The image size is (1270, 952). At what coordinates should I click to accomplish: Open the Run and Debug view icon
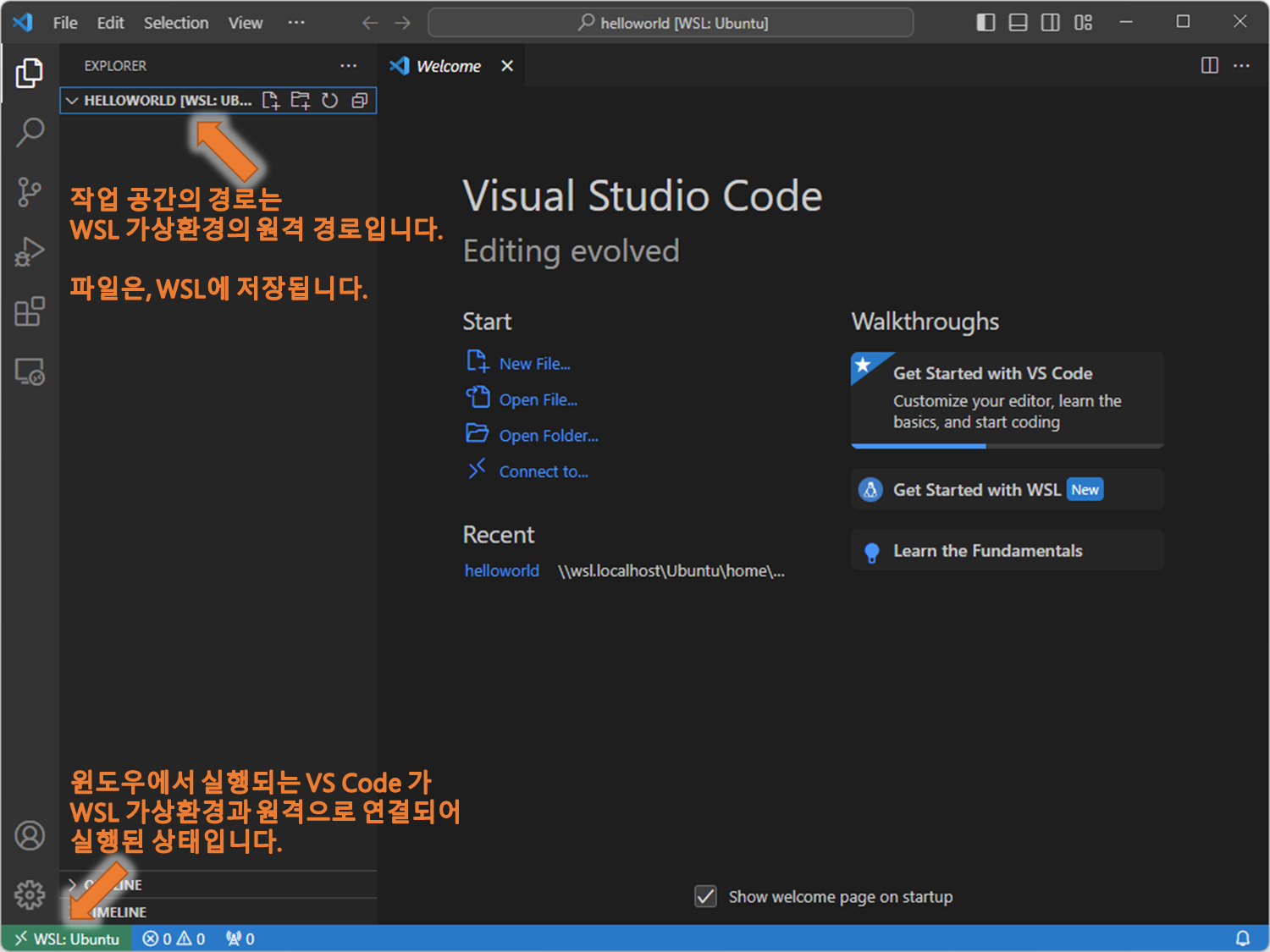pyautogui.click(x=30, y=251)
